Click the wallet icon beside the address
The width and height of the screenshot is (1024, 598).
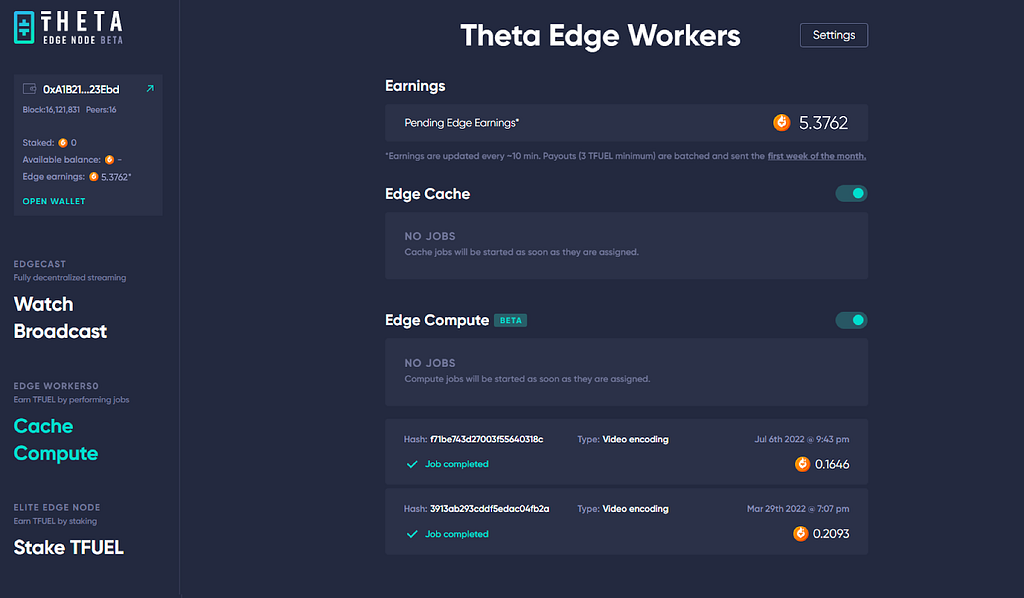tap(30, 89)
